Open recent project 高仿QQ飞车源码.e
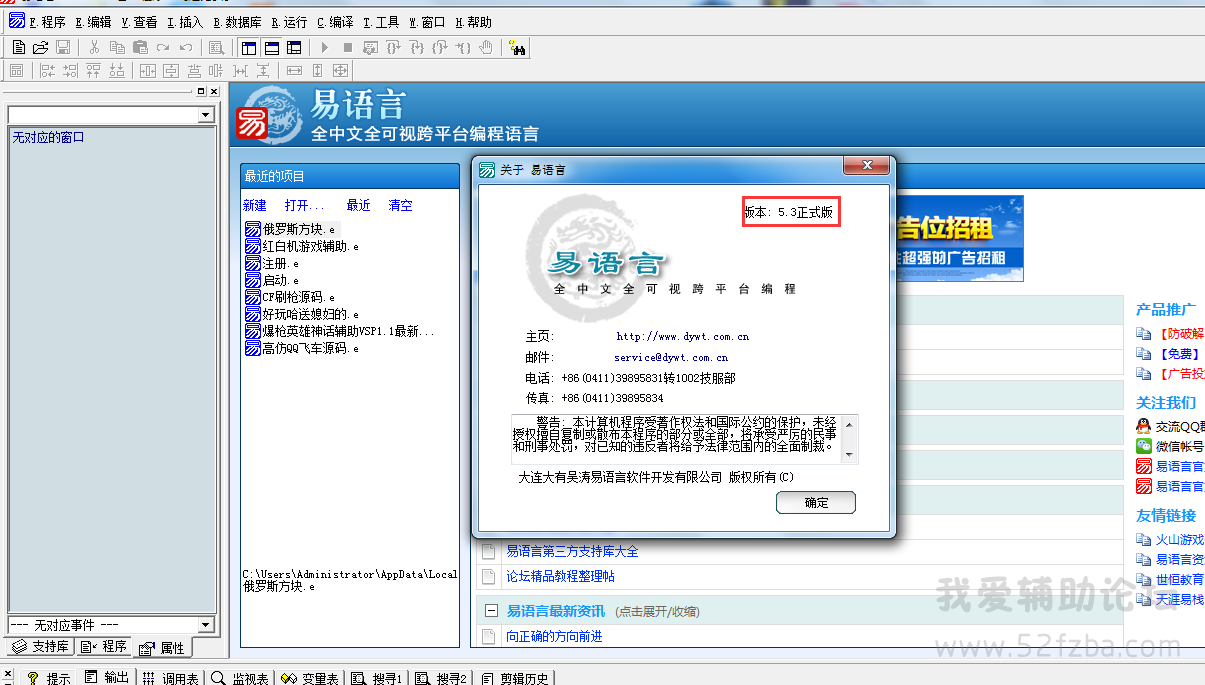Screen dimensions: 1205x685 point(302,348)
